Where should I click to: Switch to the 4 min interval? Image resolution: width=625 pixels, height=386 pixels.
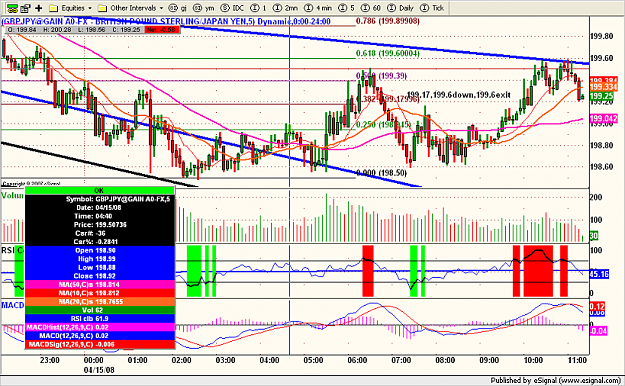[318, 8]
